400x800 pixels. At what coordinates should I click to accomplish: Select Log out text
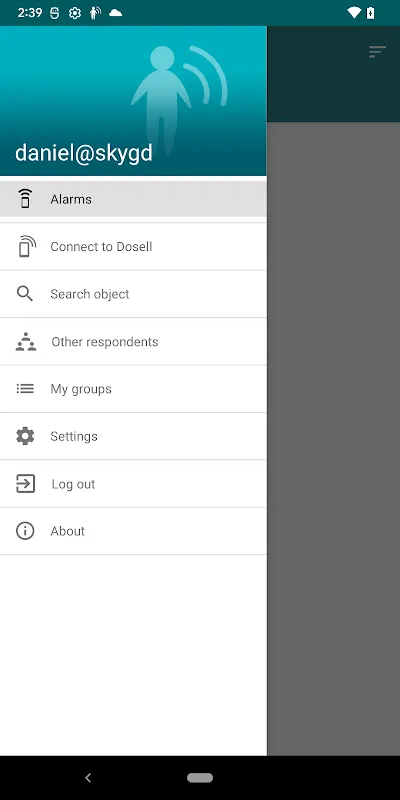coord(73,484)
